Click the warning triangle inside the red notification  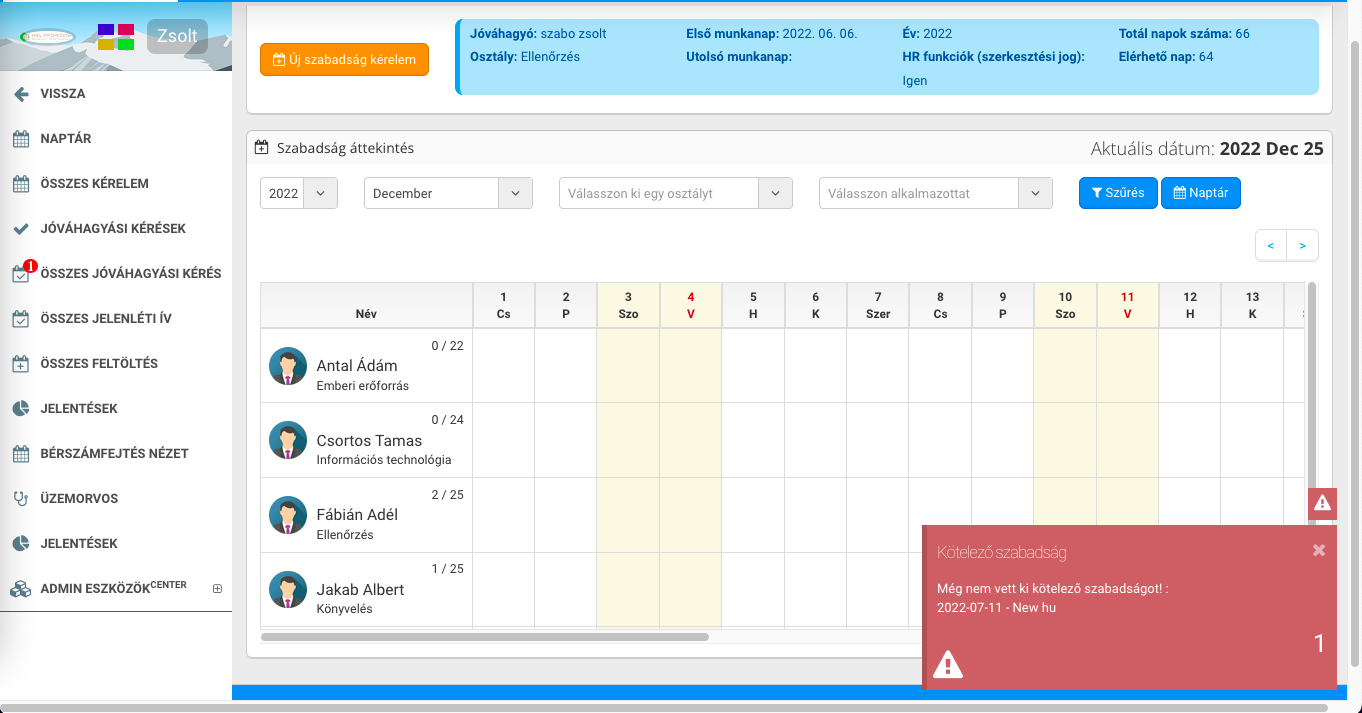(x=947, y=664)
